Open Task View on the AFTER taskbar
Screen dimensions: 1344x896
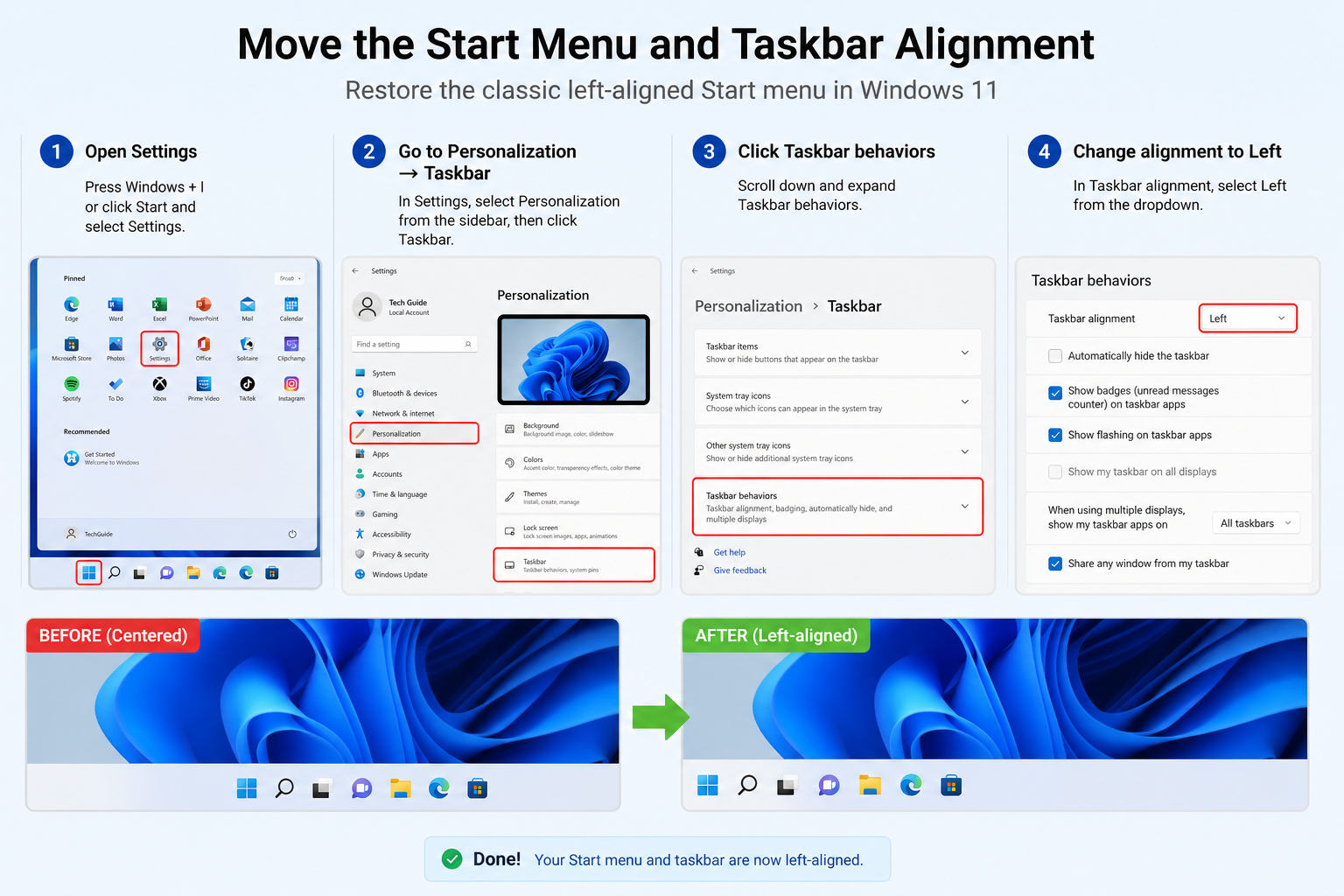click(786, 787)
